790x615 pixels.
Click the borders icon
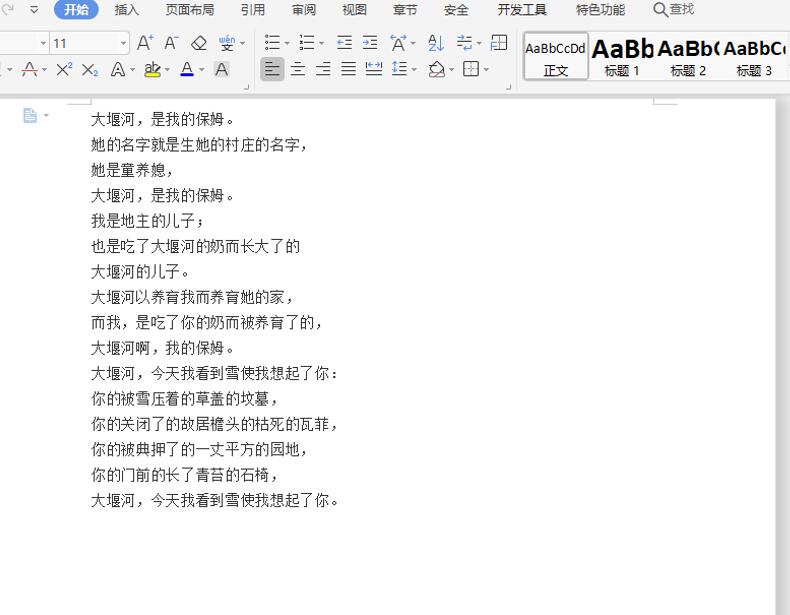[x=471, y=69]
